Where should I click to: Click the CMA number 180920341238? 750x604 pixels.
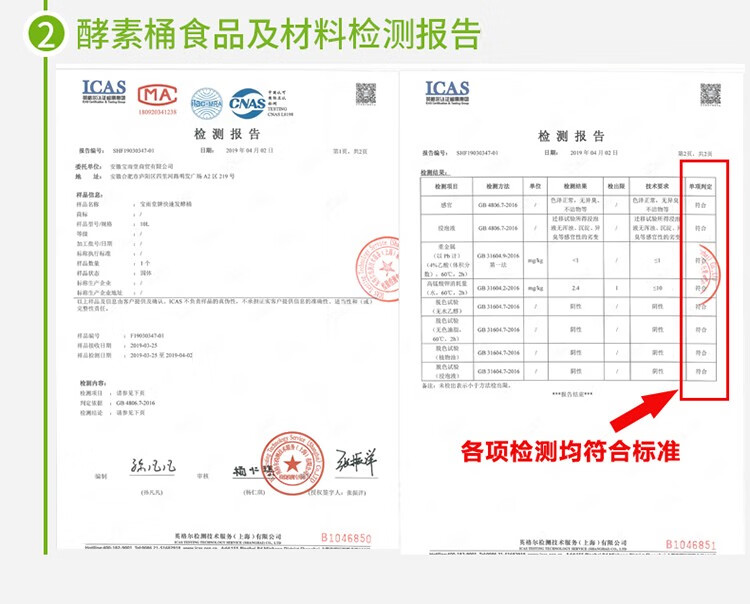(x=157, y=112)
